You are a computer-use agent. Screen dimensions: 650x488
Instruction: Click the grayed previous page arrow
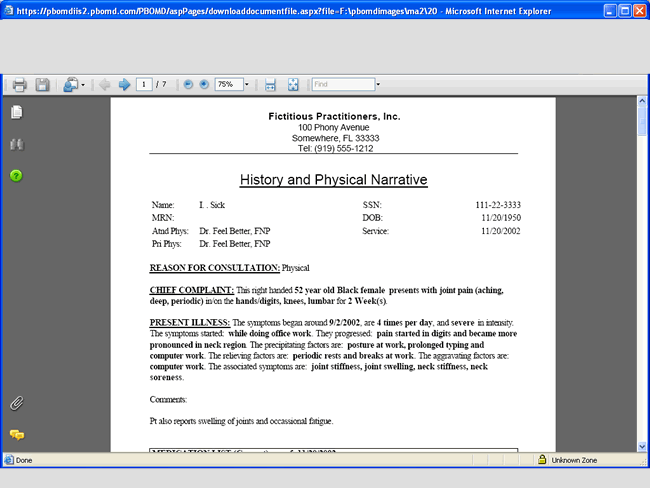pos(105,85)
